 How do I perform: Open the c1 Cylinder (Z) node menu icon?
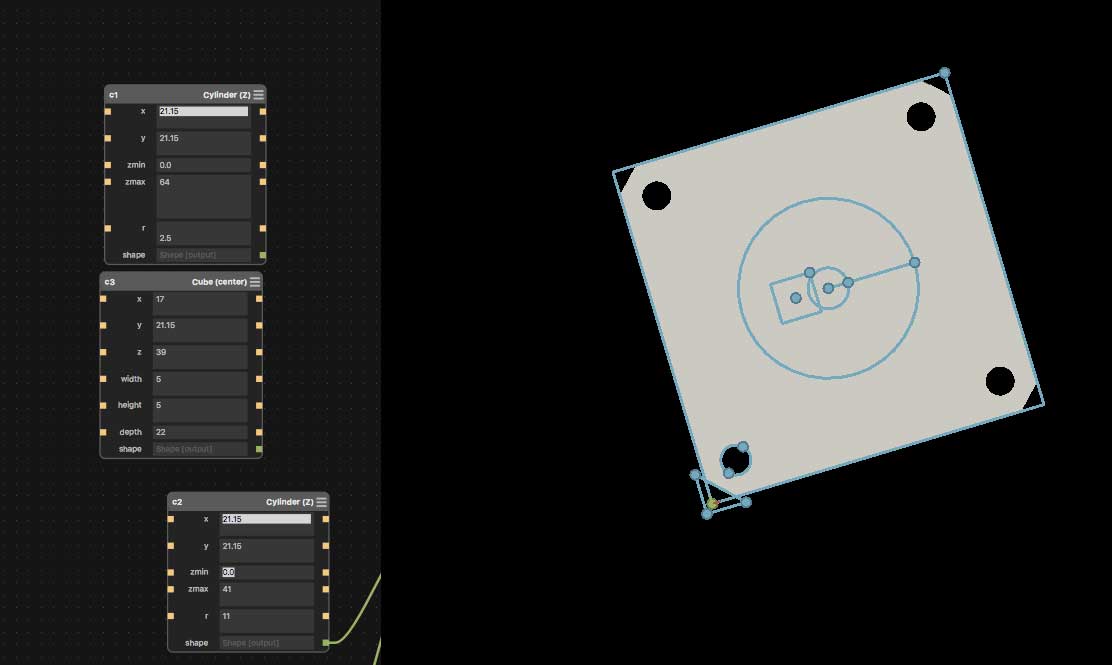259,94
